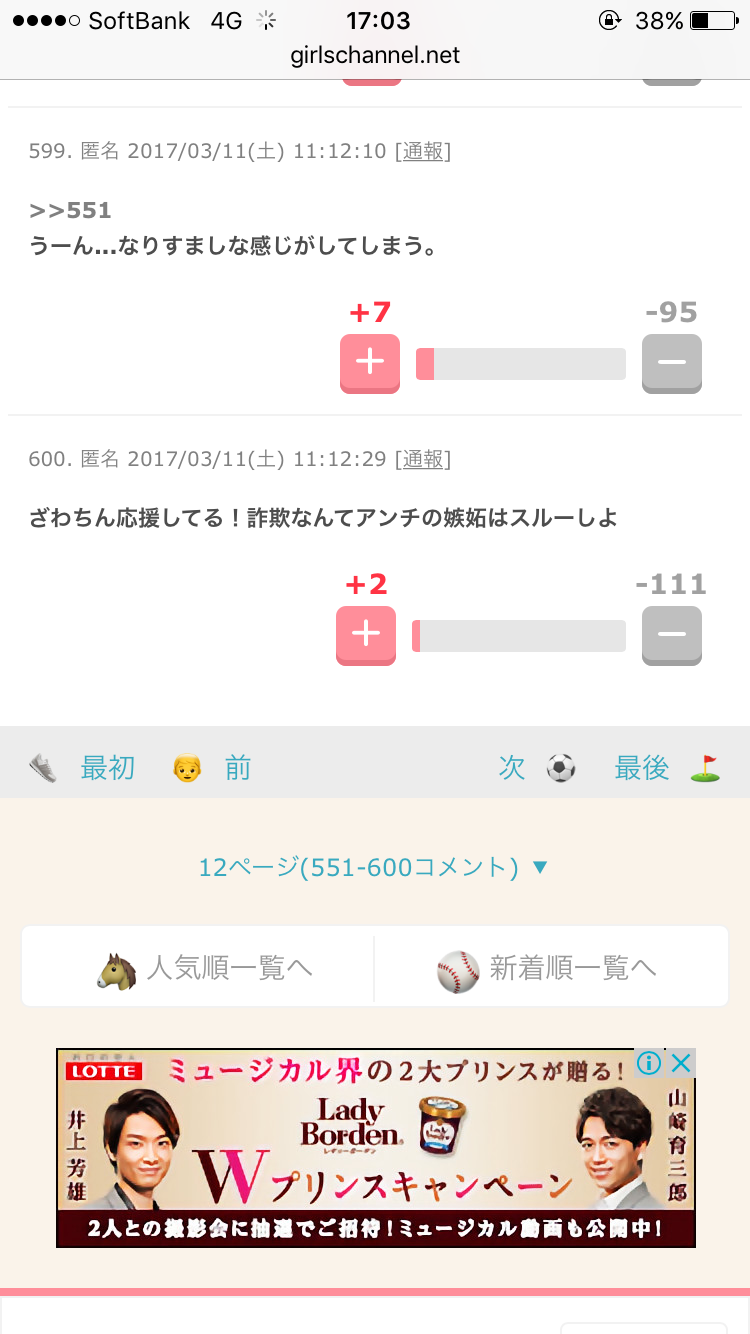Downvote comment 599 with minus button
Image resolution: width=750 pixels, height=1334 pixels.
[672, 363]
